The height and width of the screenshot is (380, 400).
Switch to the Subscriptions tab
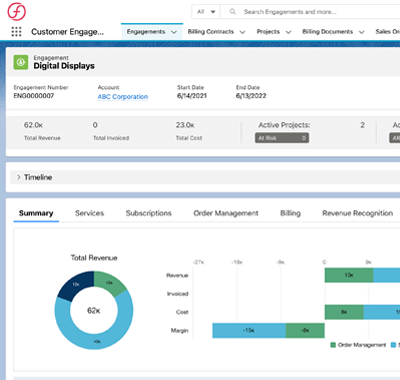149,213
